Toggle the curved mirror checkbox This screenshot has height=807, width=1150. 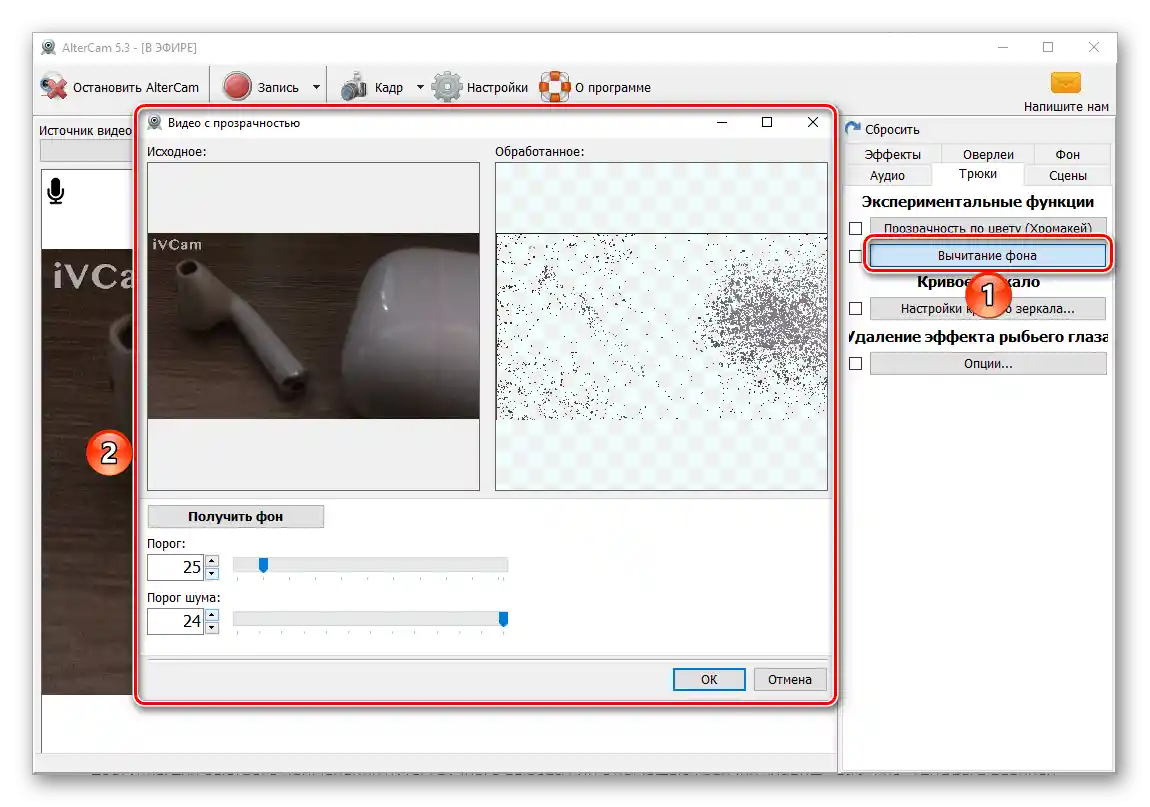[x=855, y=308]
